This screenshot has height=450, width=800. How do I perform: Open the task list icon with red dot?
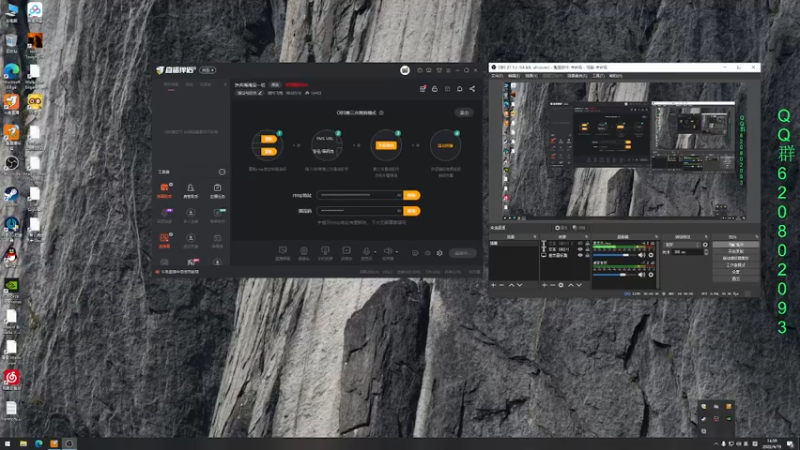(x=422, y=89)
